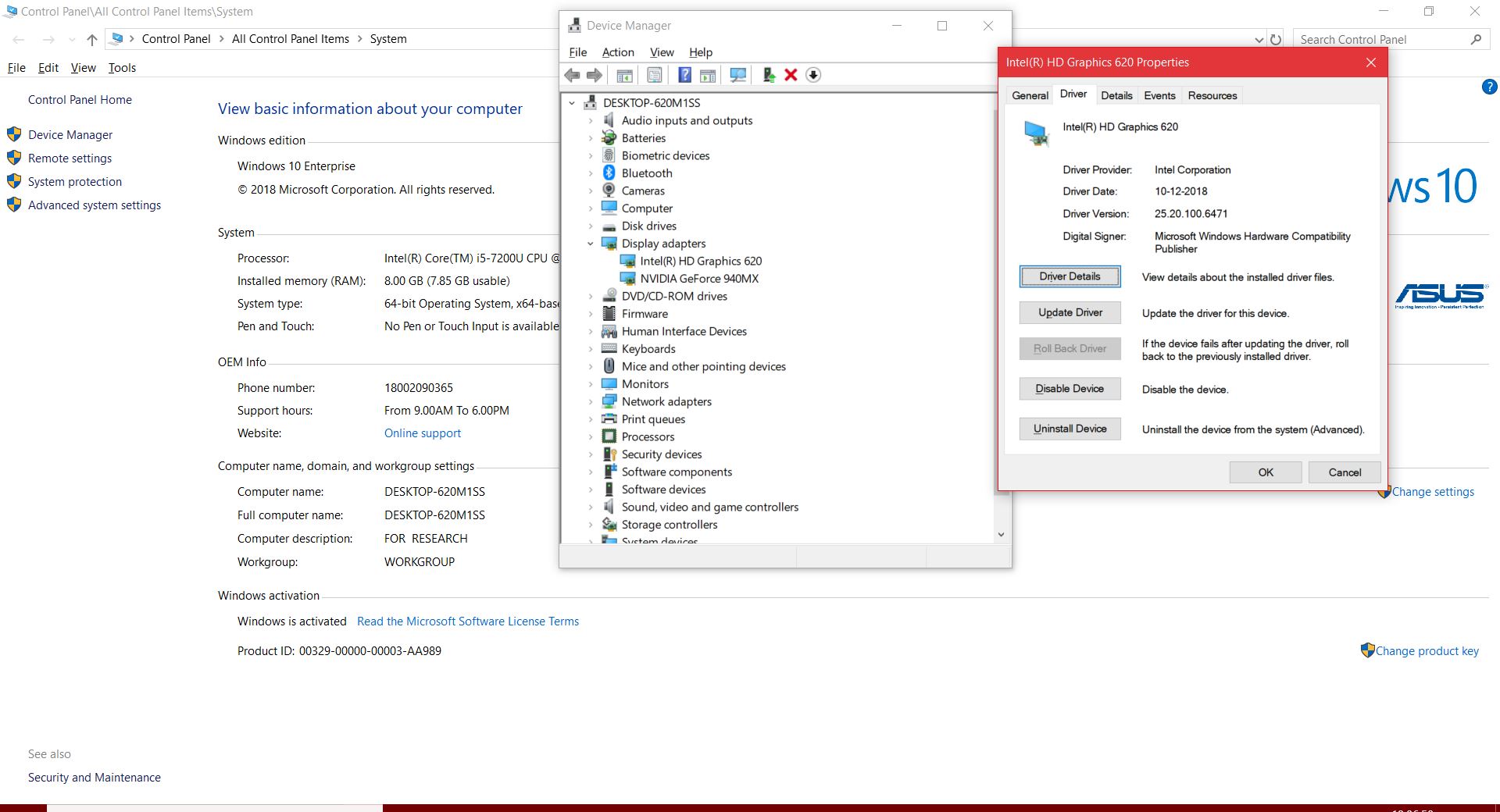Select the Software components tree item
This screenshot has height=812, width=1500.
pos(677,472)
